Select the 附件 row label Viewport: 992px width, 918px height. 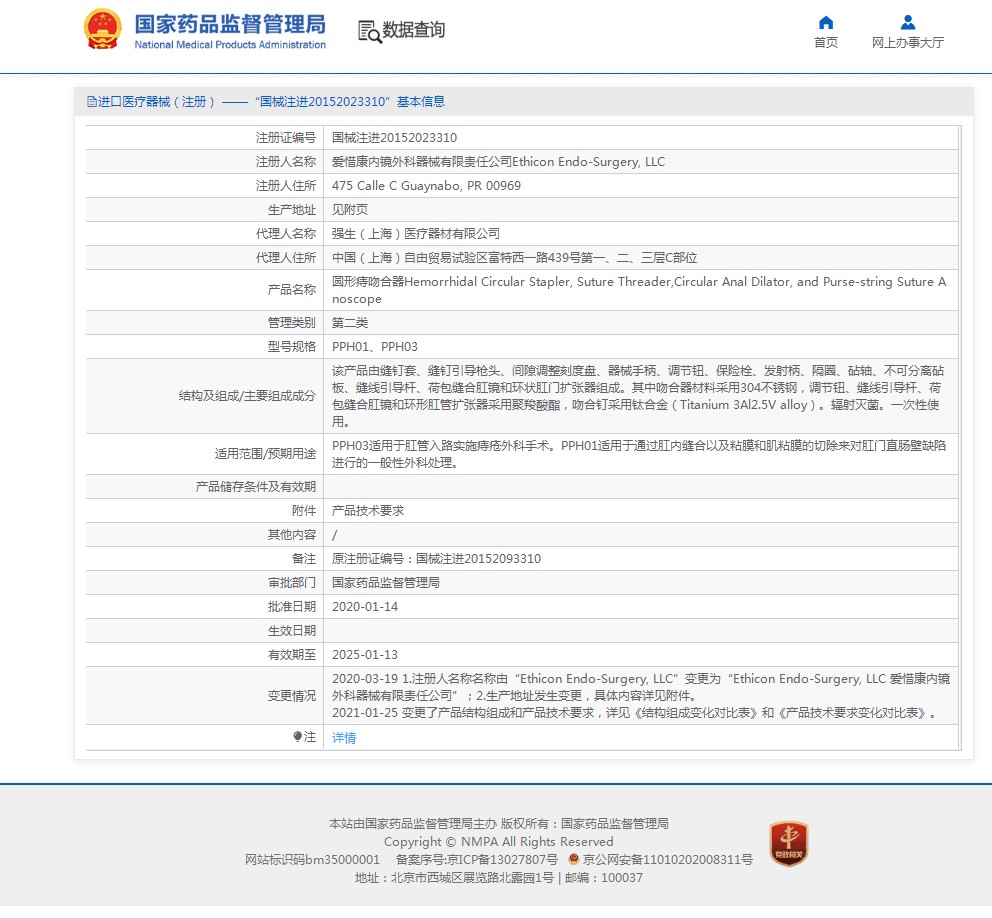click(x=304, y=511)
